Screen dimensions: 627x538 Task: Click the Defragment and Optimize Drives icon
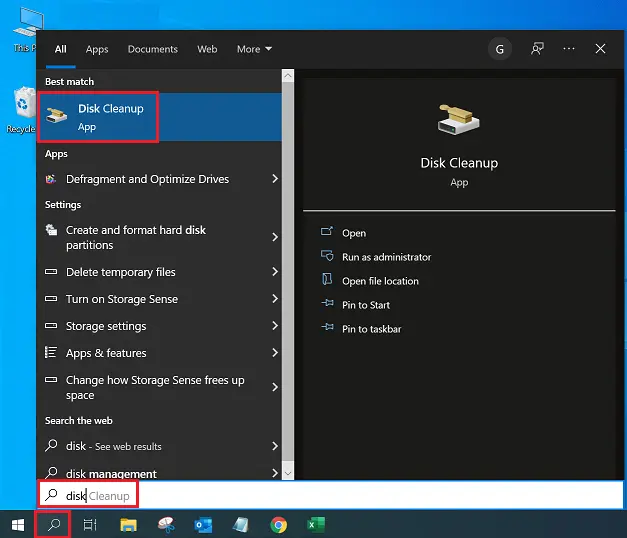pos(51,179)
